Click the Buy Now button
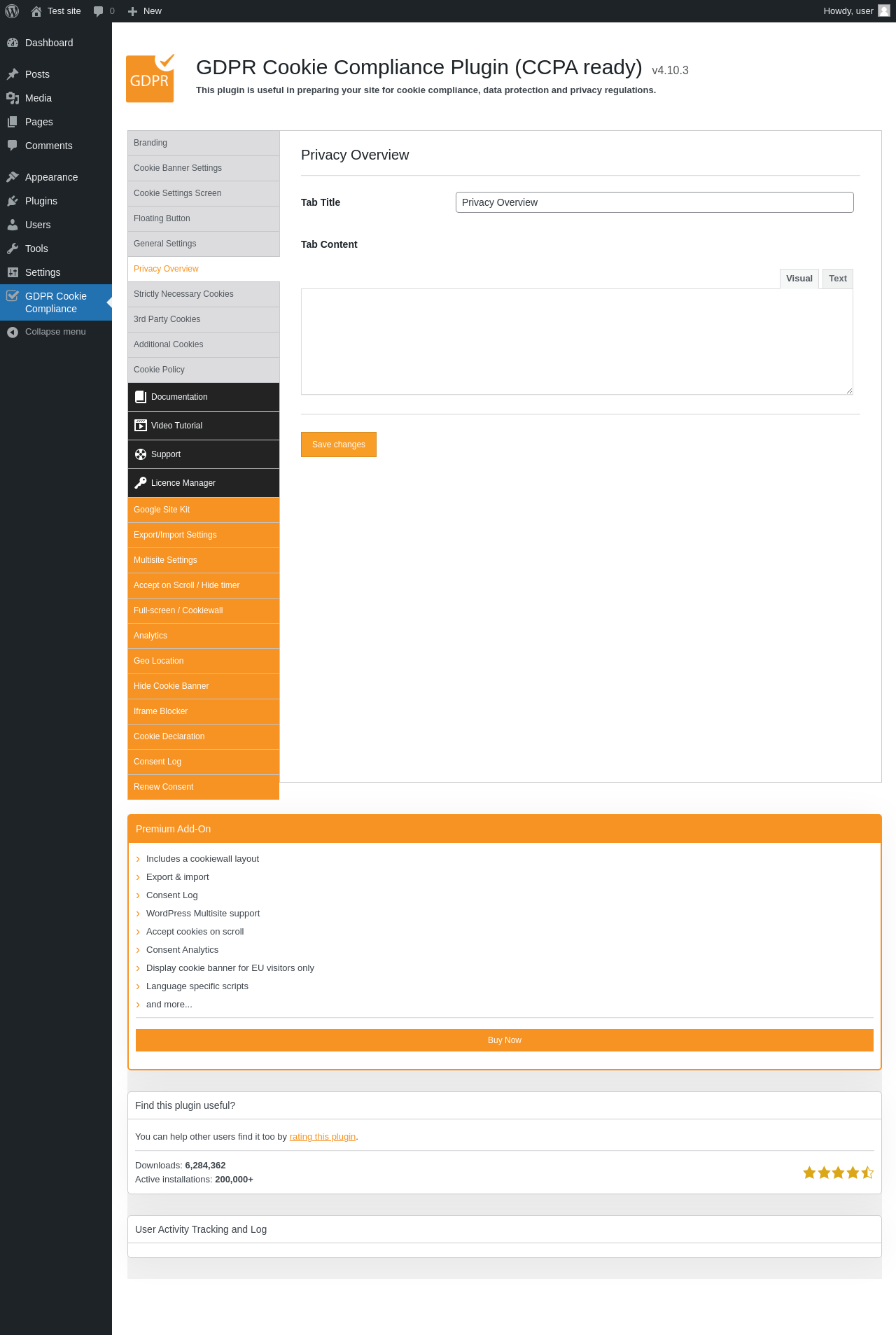 click(505, 1040)
